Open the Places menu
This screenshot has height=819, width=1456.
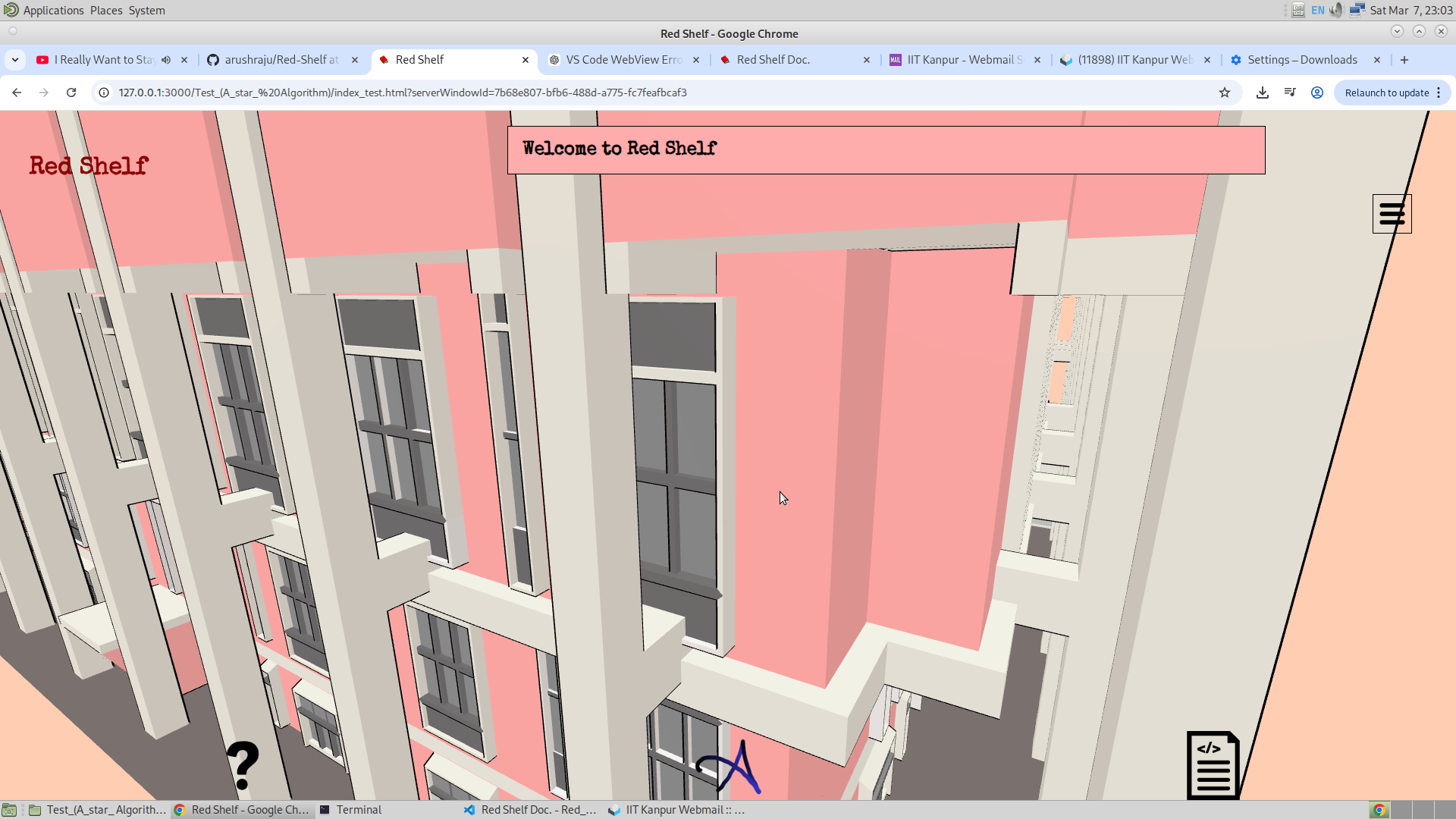106,11
